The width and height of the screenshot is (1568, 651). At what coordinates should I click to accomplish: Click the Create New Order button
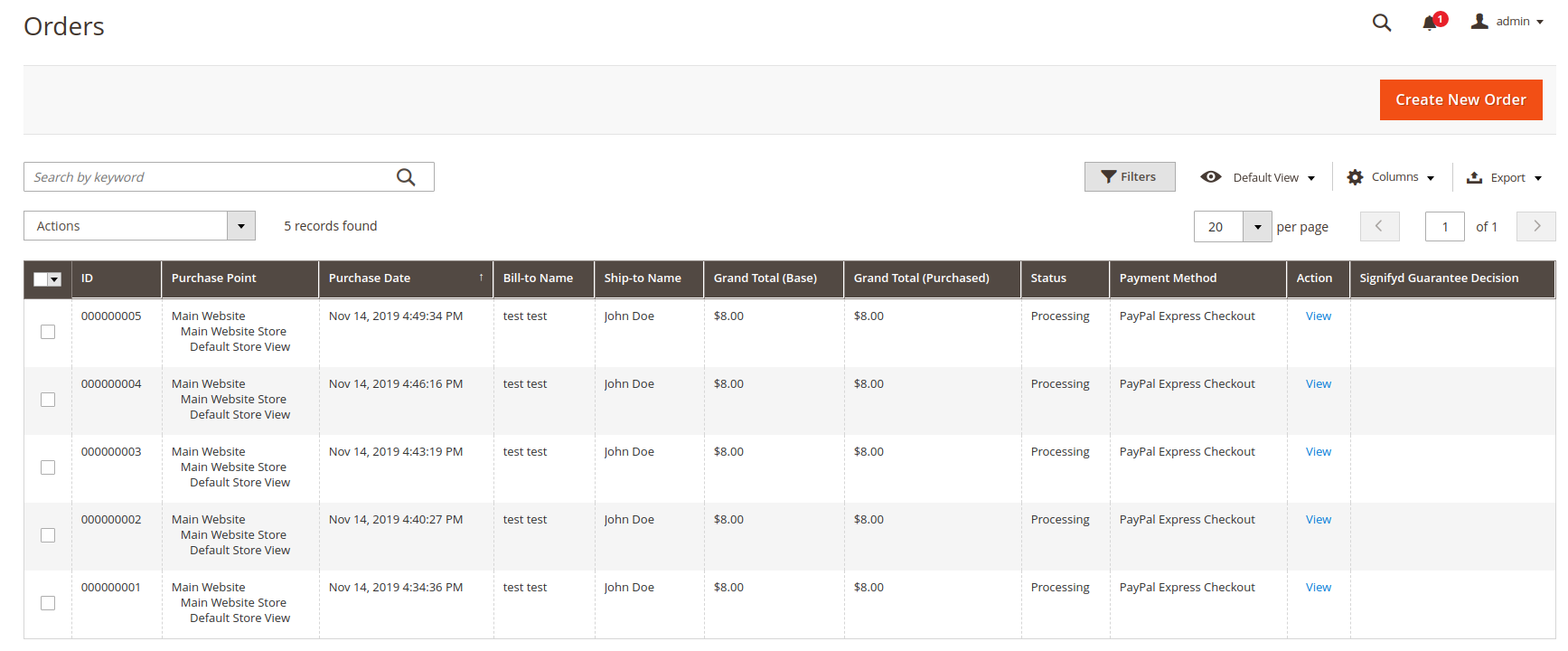coord(1460,99)
